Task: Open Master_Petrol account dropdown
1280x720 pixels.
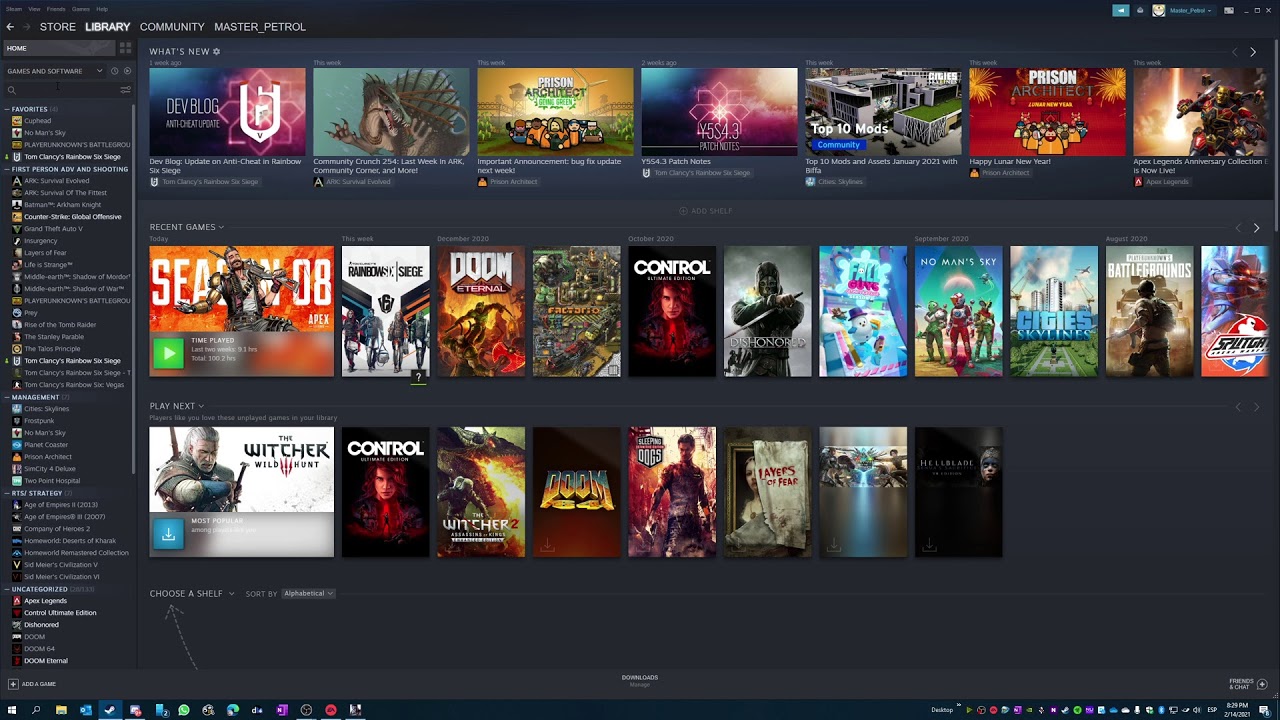Action: [x=1190, y=10]
